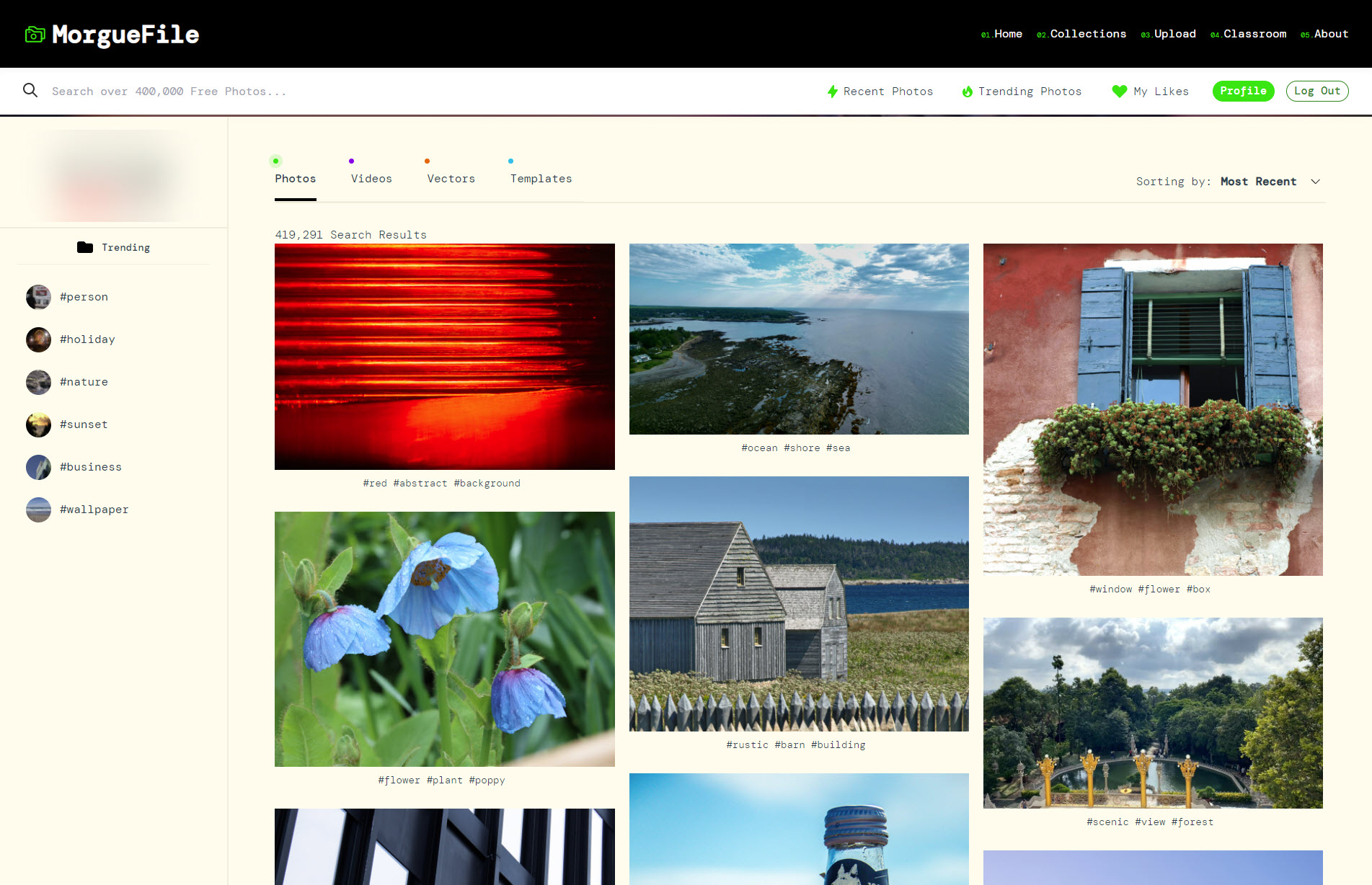1372x885 pixels.
Task: Open the Upload nav item
Action: 1169,34
